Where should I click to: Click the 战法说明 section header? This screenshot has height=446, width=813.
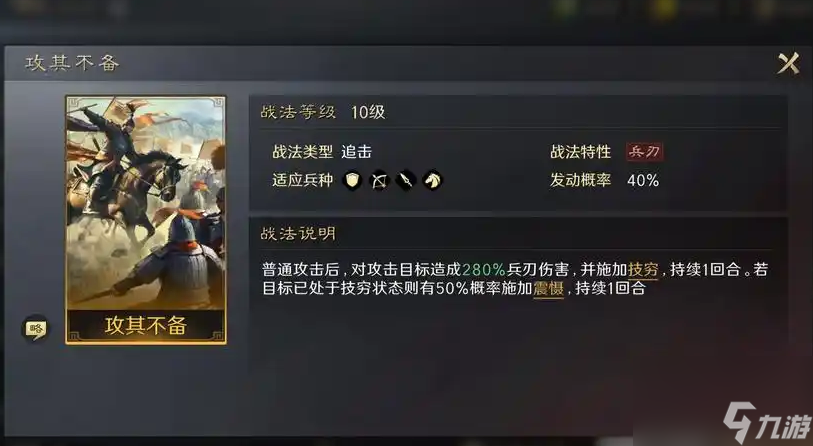tap(298, 234)
